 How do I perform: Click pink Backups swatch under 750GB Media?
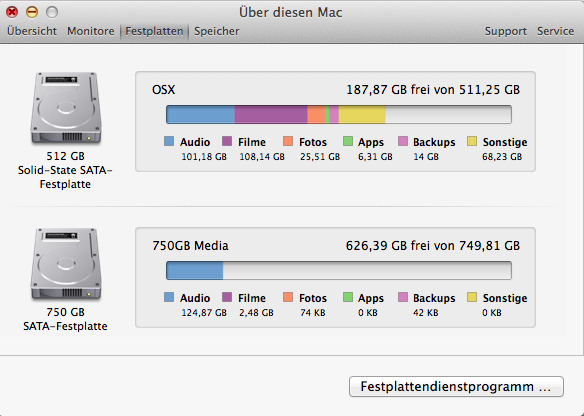(x=403, y=297)
